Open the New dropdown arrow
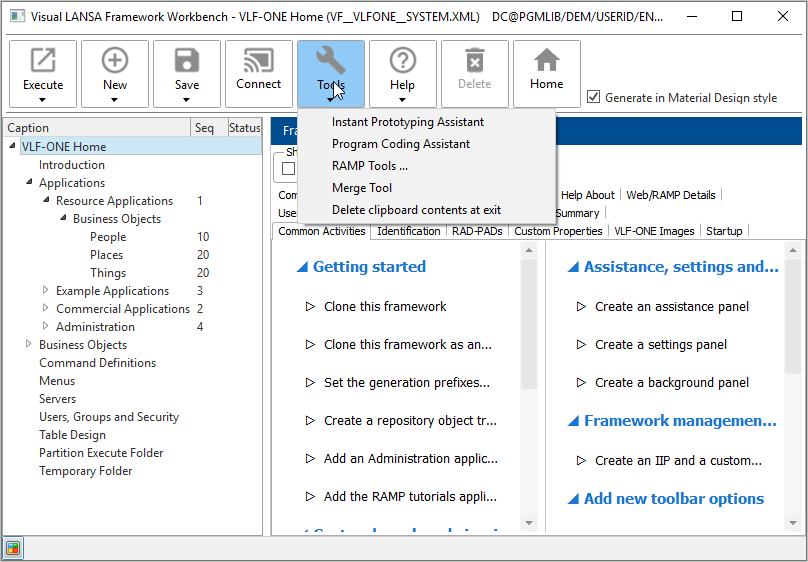Image resolution: width=808 pixels, height=562 pixels. click(x=114, y=100)
